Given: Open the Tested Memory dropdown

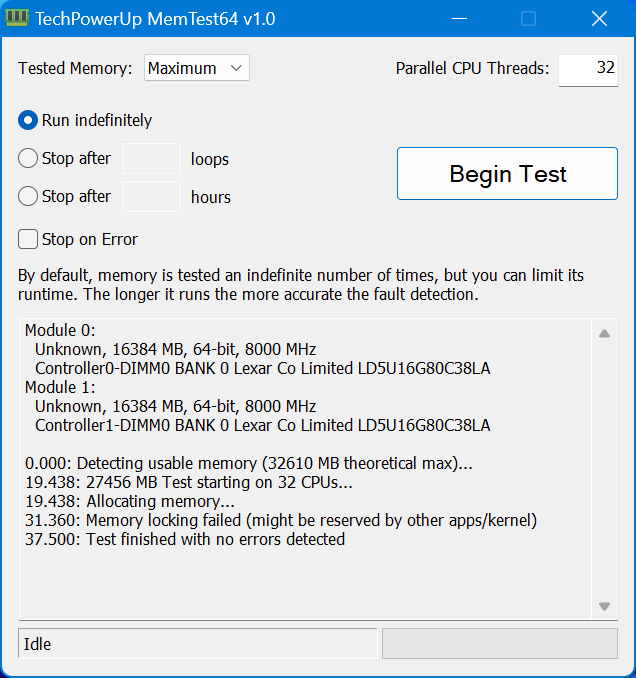Looking at the screenshot, I should pyautogui.click(x=197, y=68).
